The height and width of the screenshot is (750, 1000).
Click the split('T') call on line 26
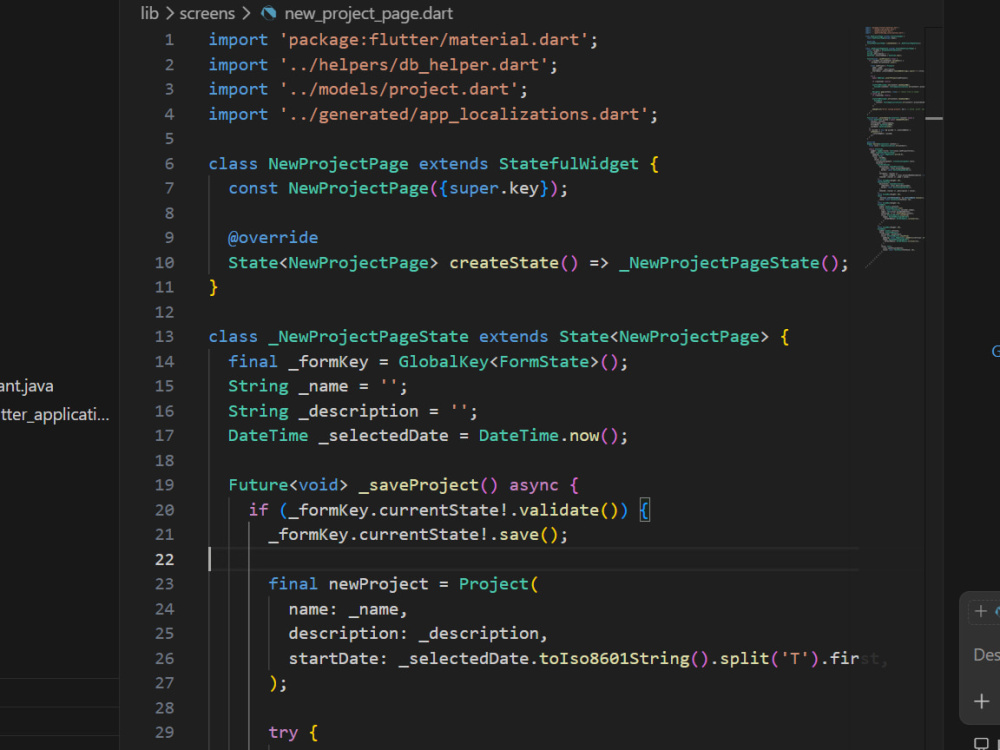[769, 658]
